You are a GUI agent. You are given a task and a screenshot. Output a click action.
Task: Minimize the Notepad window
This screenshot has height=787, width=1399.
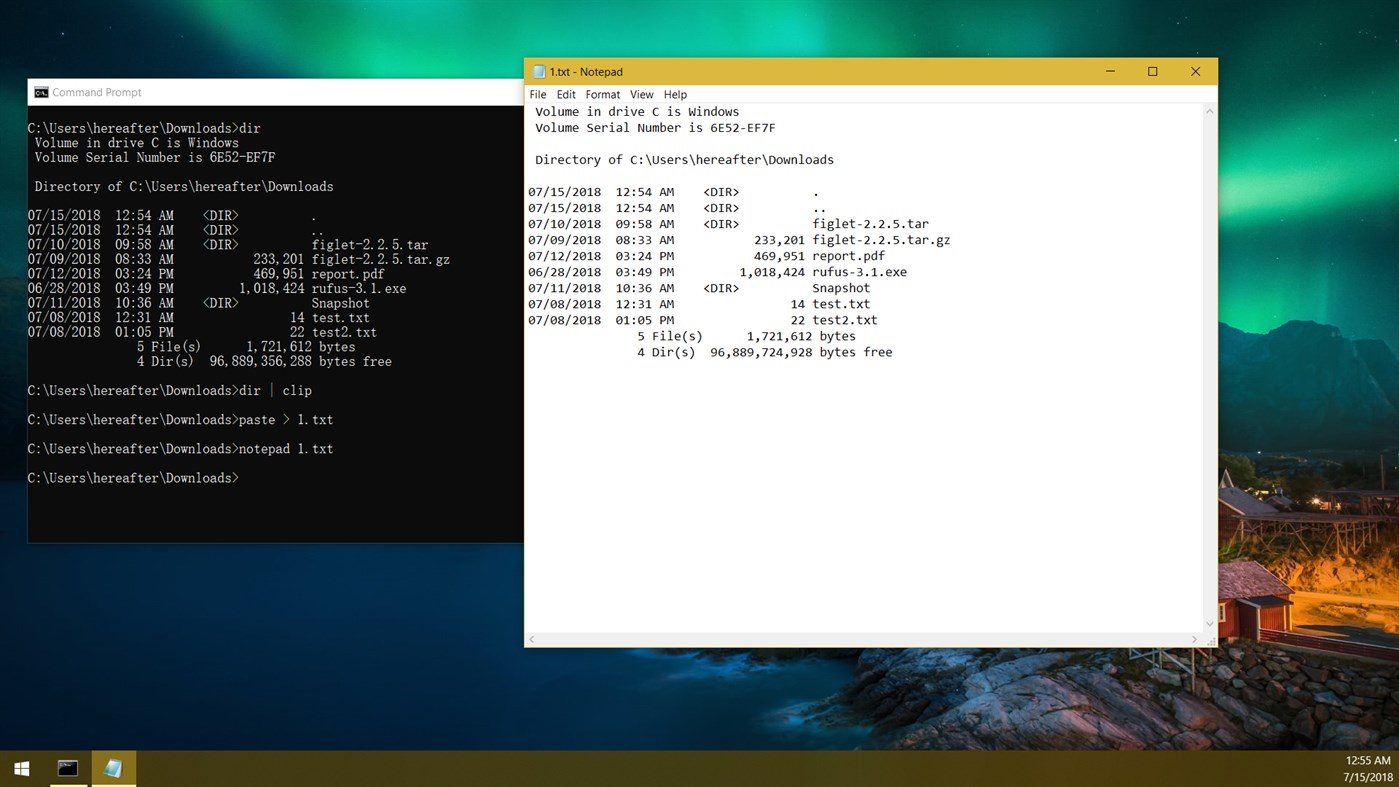click(1109, 71)
